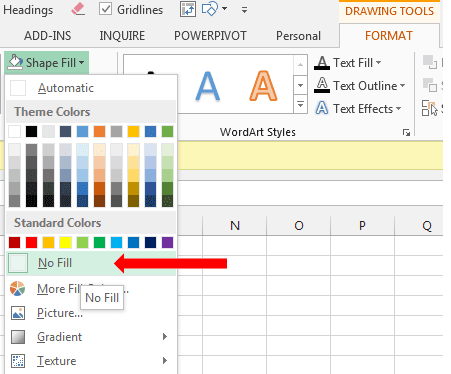Pick purple standard color swatch
The height and width of the screenshot is (374, 451).
point(167,242)
